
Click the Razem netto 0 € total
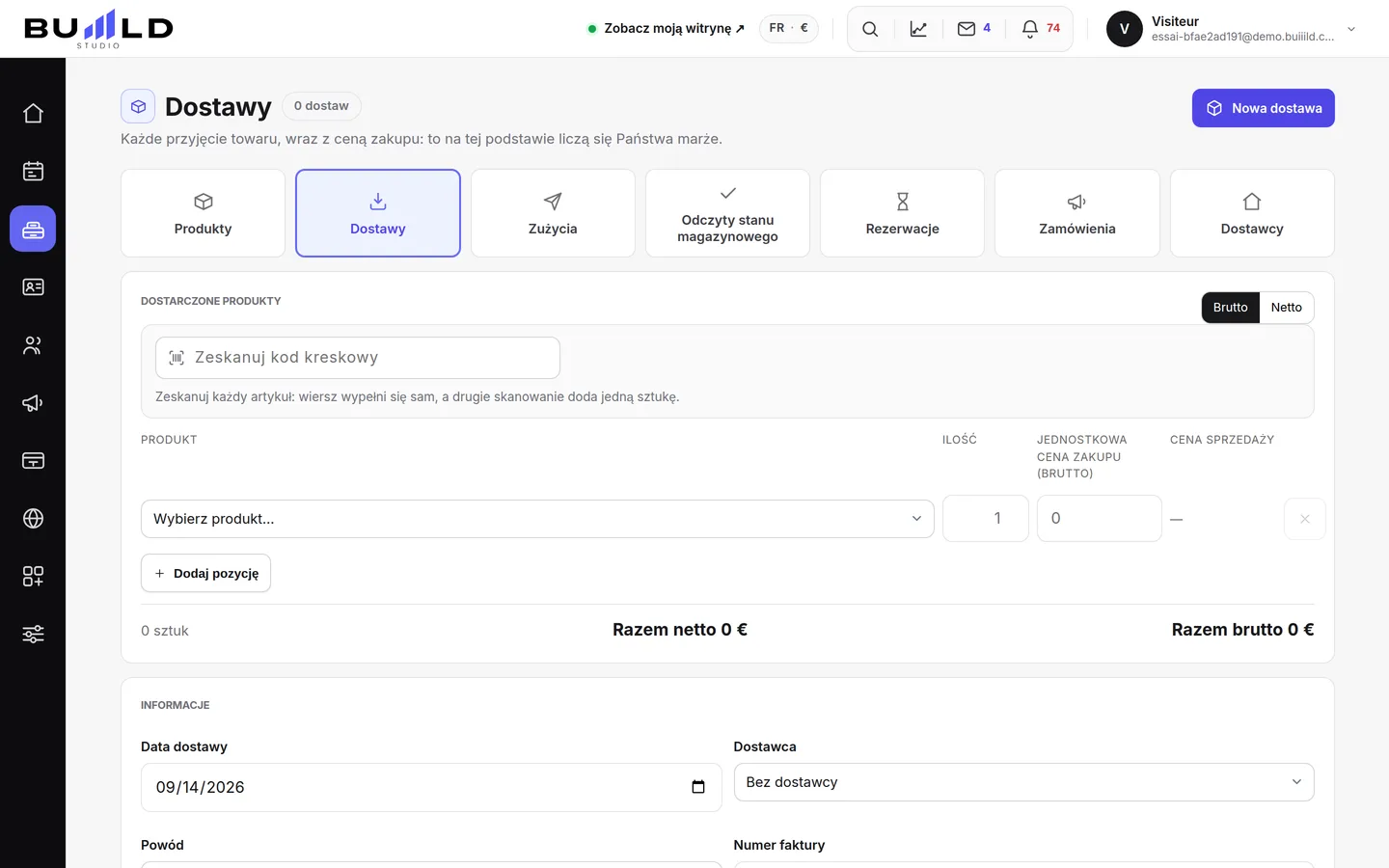point(680,630)
